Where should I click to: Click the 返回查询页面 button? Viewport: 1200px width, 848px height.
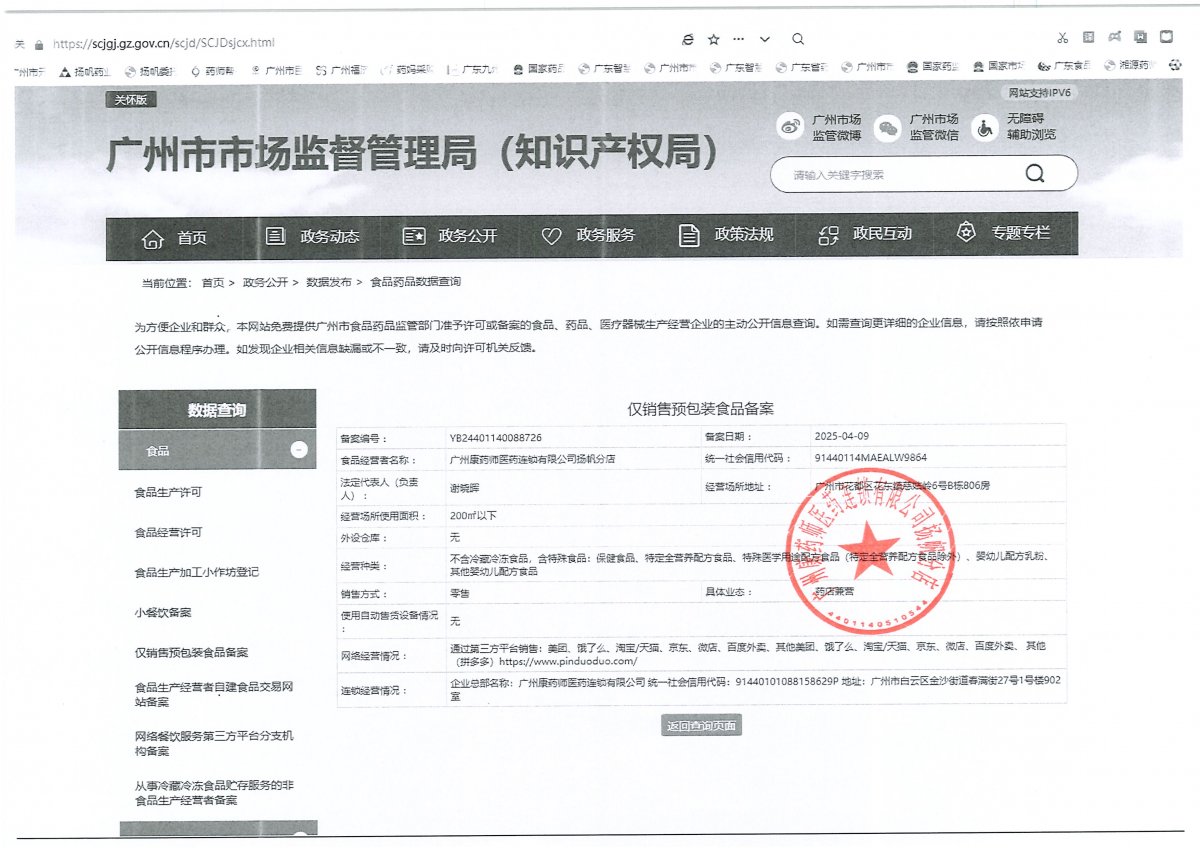(702, 726)
